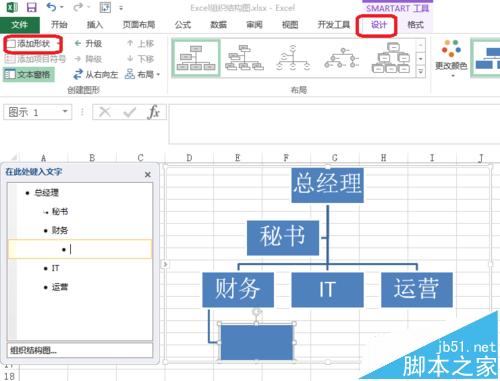Click the Redo arrow icon
Viewport: 500px width, 381px height.
coord(77,7)
